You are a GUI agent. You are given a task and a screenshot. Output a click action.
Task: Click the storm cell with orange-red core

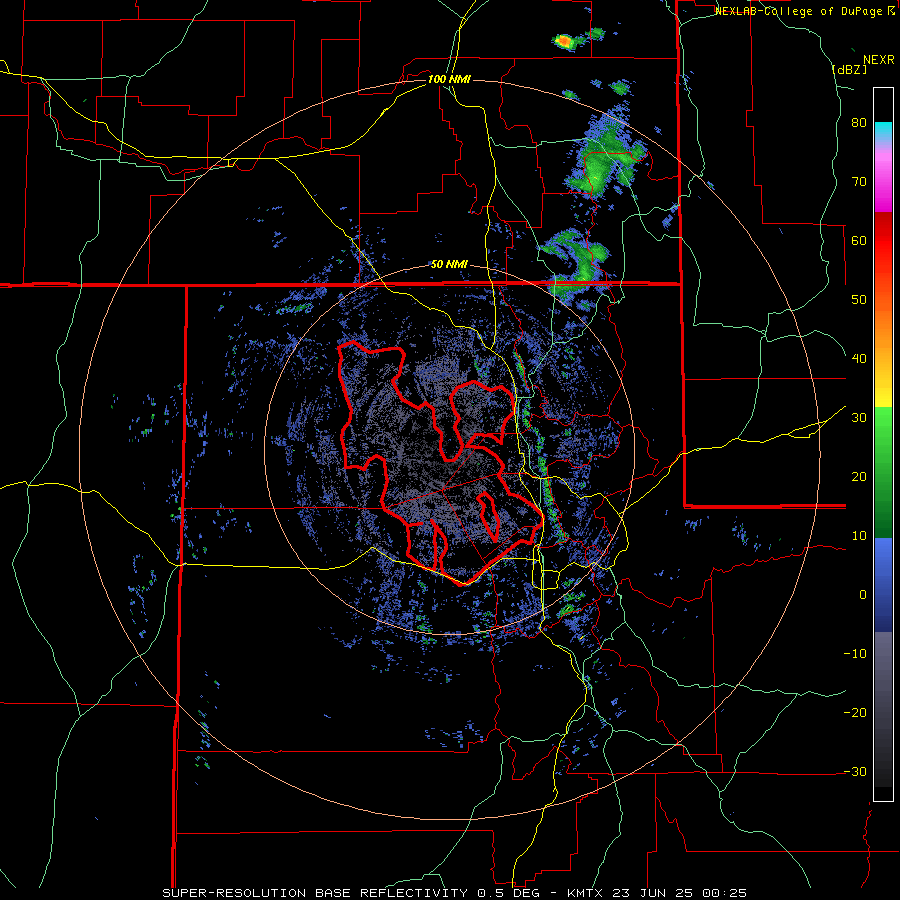tap(565, 41)
